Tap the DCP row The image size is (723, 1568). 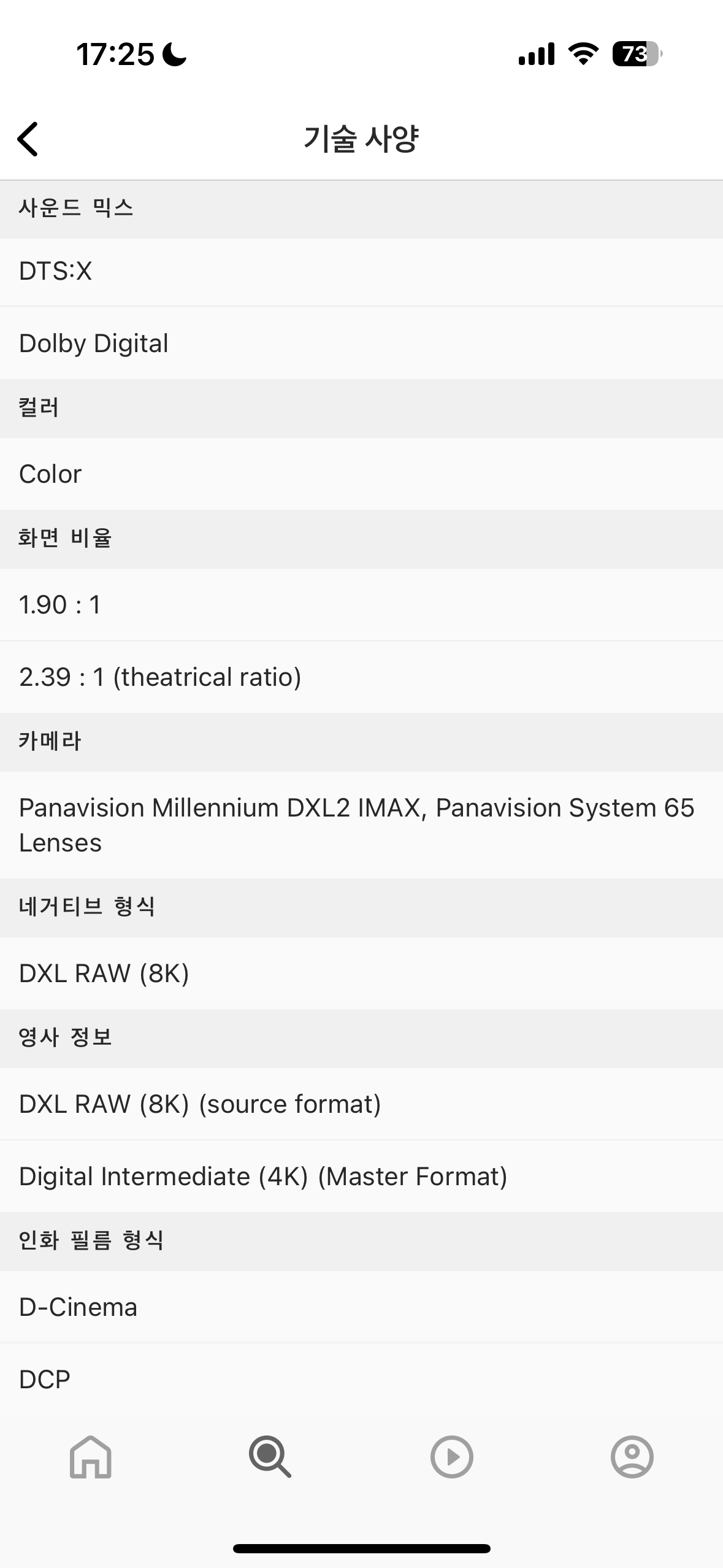pyautogui.click(x=361, y=1380)
